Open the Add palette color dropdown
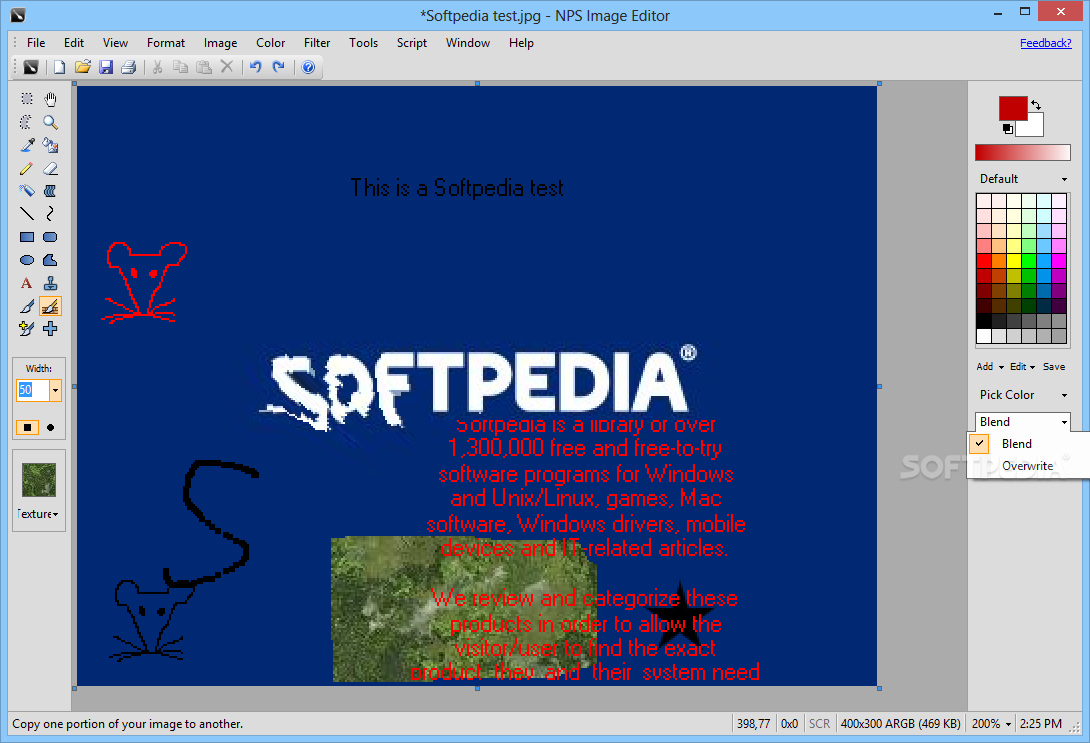Screen dimensions: 1090x743 pos(990,366)
